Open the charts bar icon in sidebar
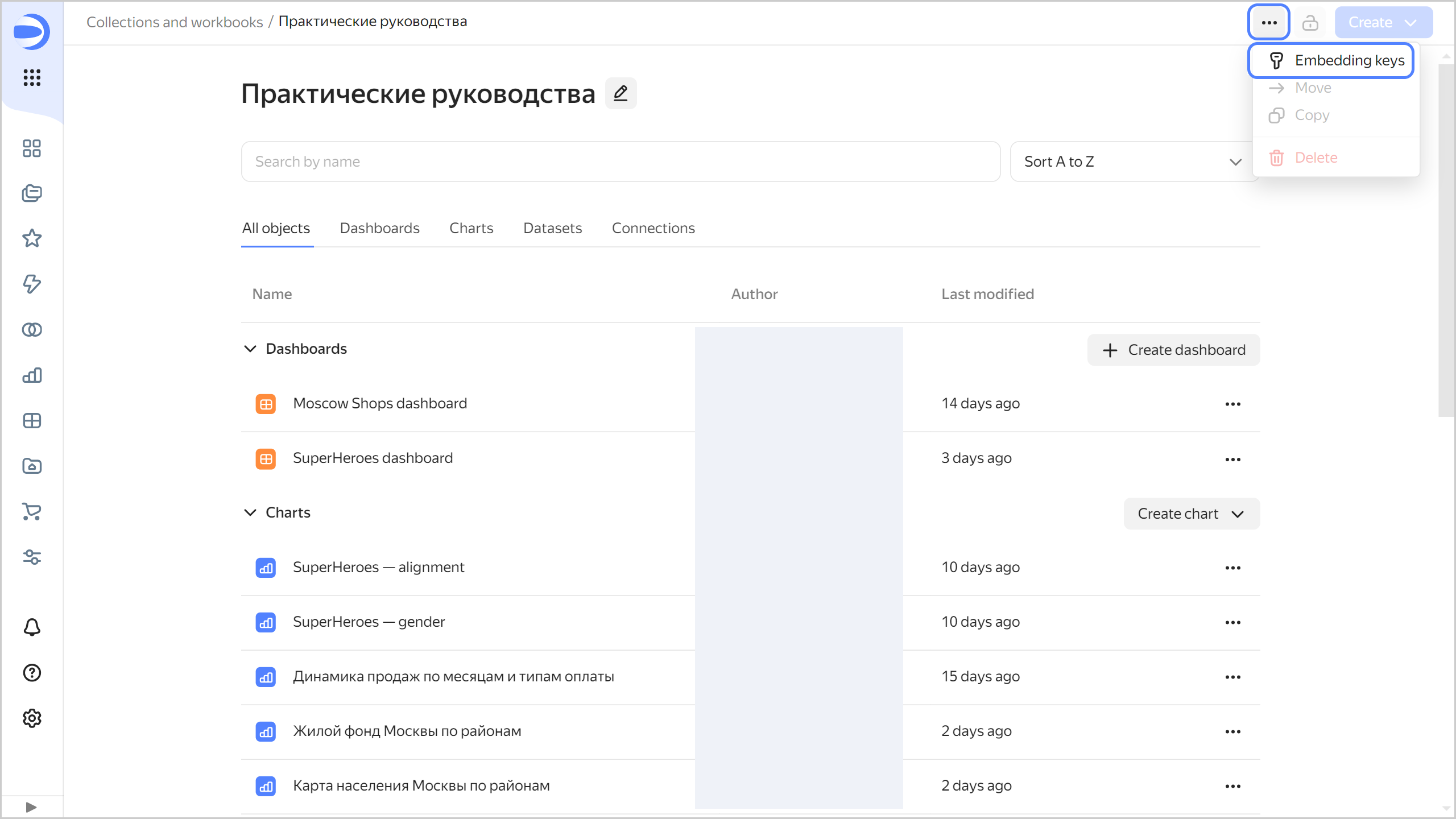 point(32,375)
